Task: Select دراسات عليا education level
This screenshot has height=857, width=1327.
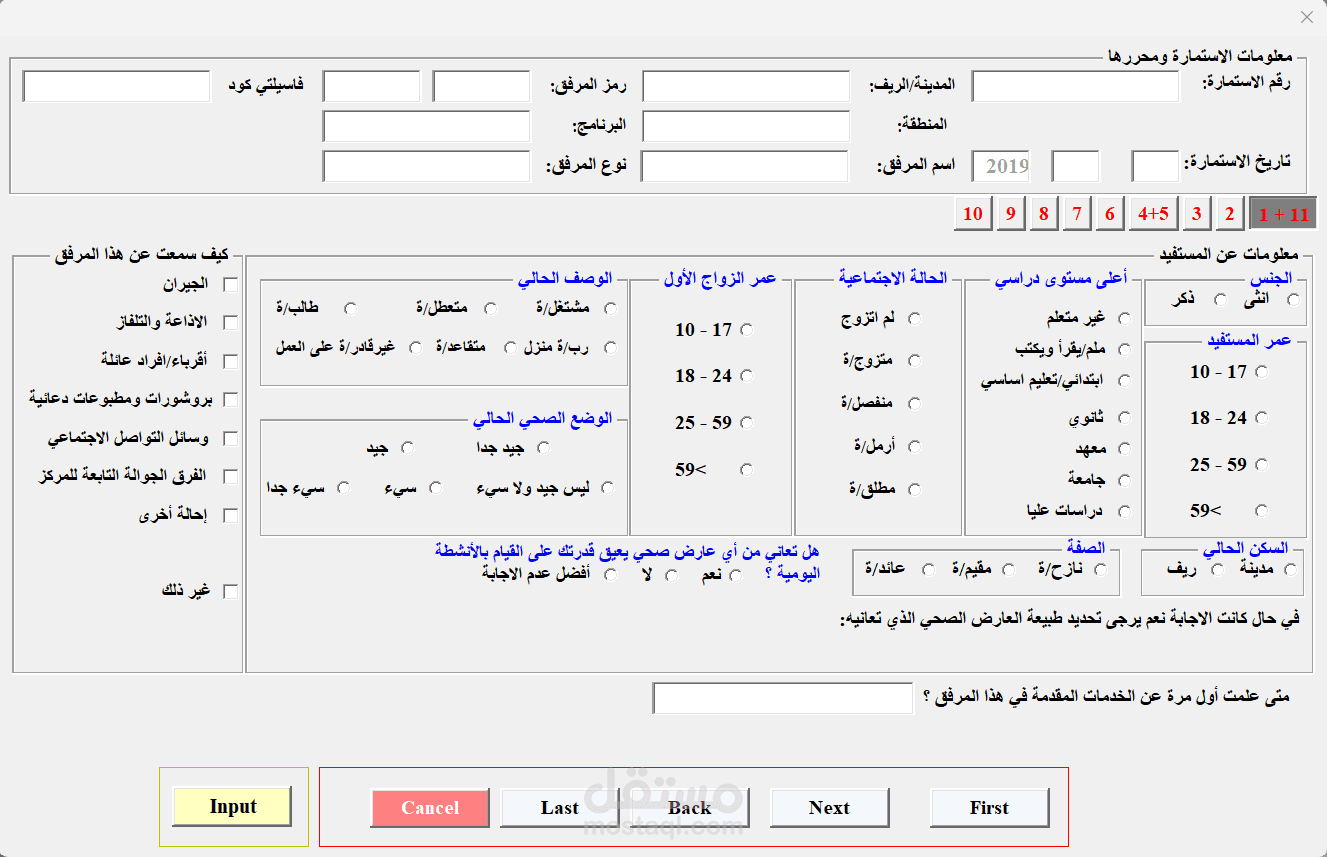Action: (1124, 511)
